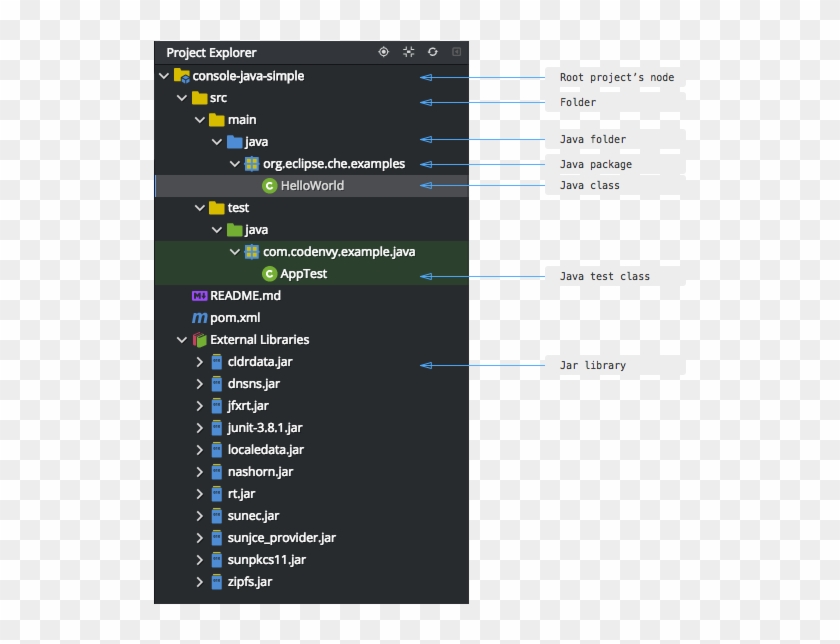Viewport: 840px width, 644px height.
Task: Click the junit-3.8.1.jar file icon
Action: coord(216,428)
